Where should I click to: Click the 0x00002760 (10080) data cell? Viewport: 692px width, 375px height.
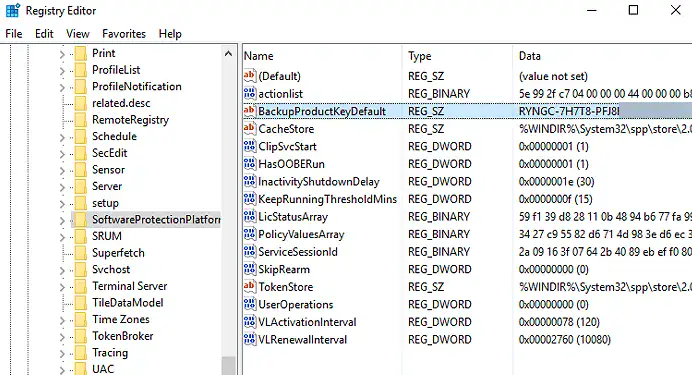coord(564,340)
